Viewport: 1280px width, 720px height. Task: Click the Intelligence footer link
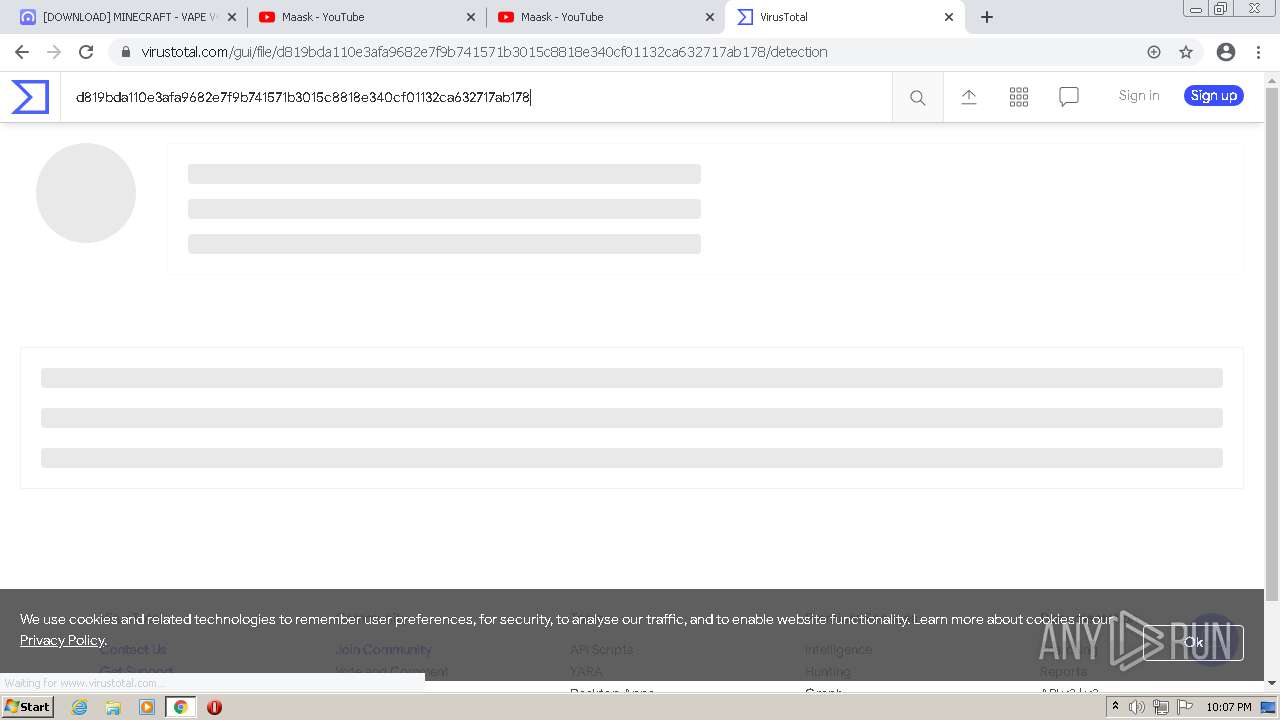point(838,649)
